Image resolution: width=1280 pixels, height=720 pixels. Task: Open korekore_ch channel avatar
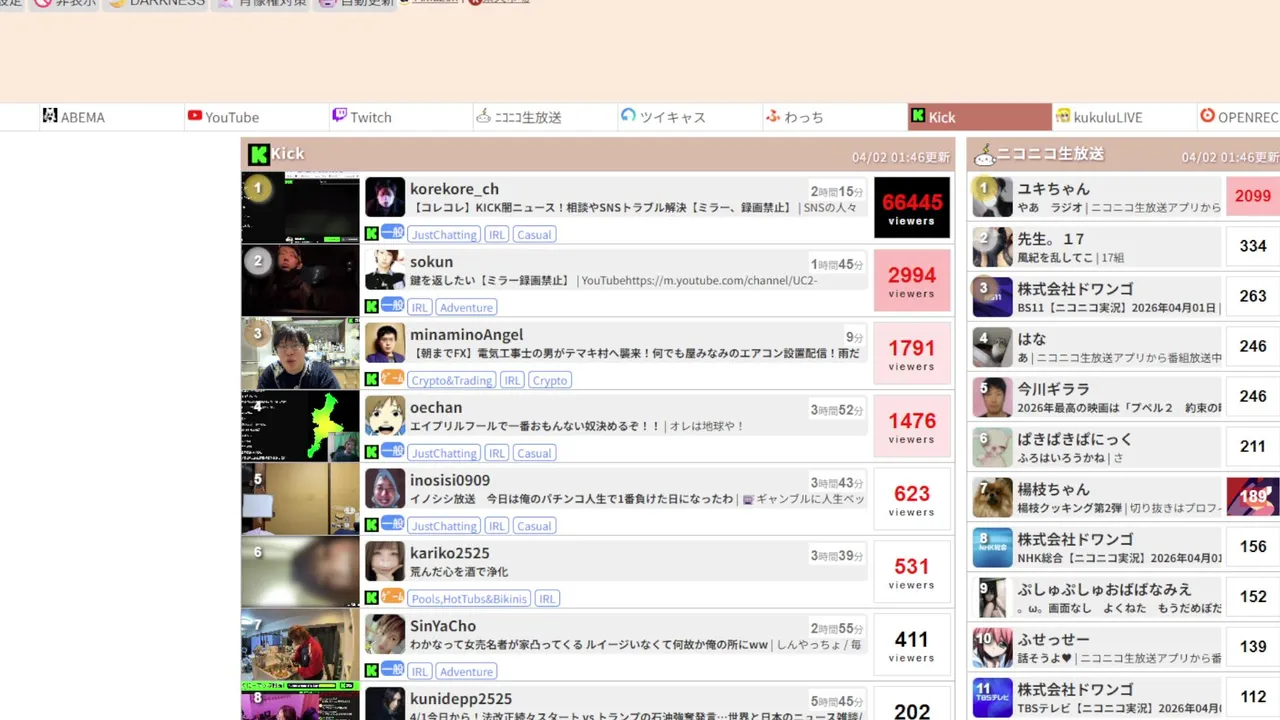pos(385,197)
